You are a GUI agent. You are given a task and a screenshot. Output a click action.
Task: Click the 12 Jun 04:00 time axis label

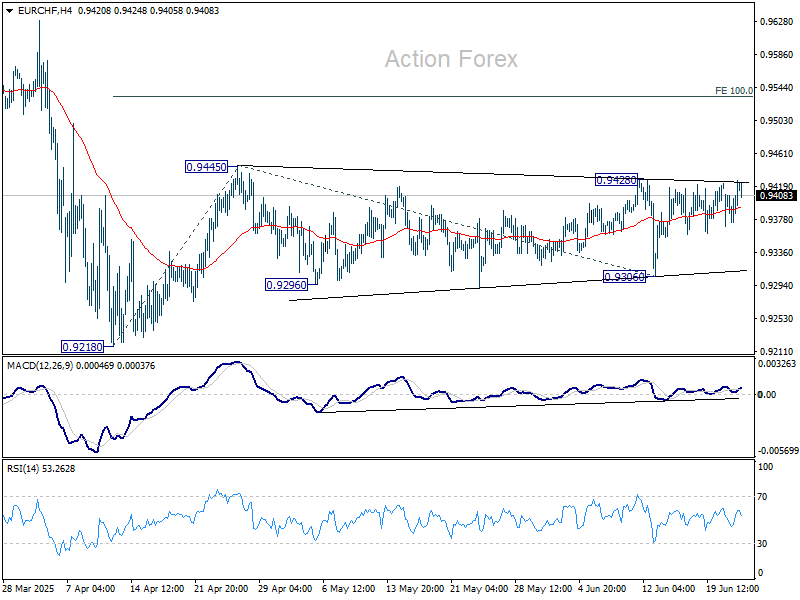[x=668, y=589]
